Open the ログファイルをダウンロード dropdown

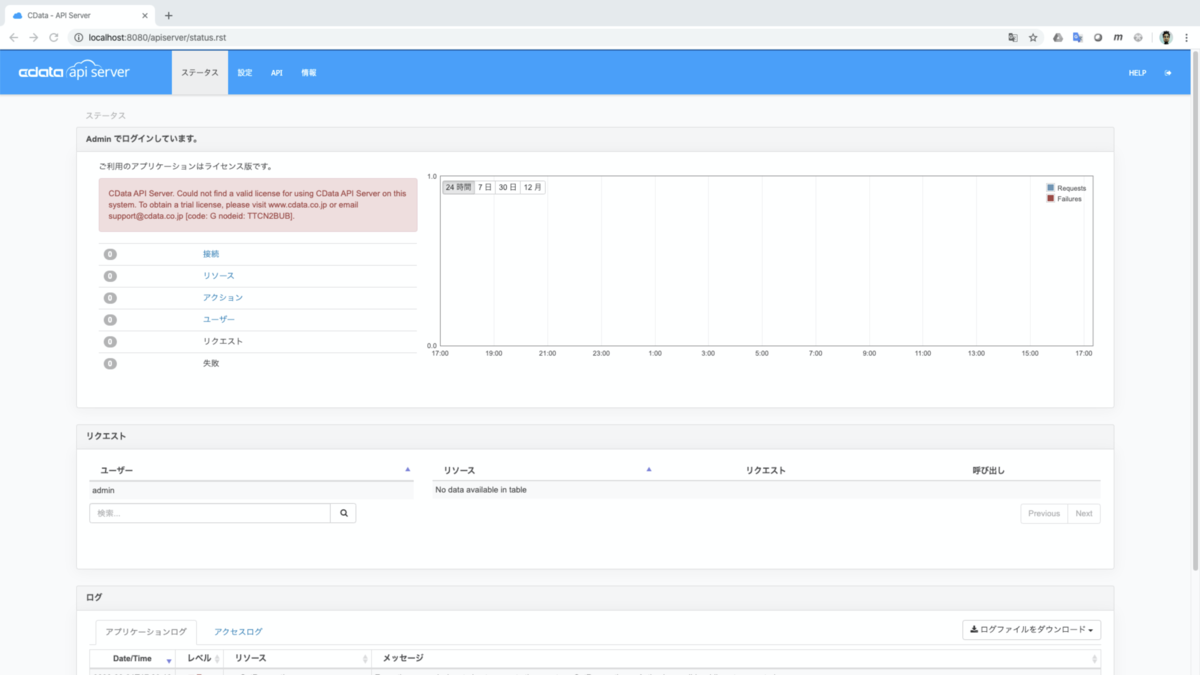[1032, 630]
